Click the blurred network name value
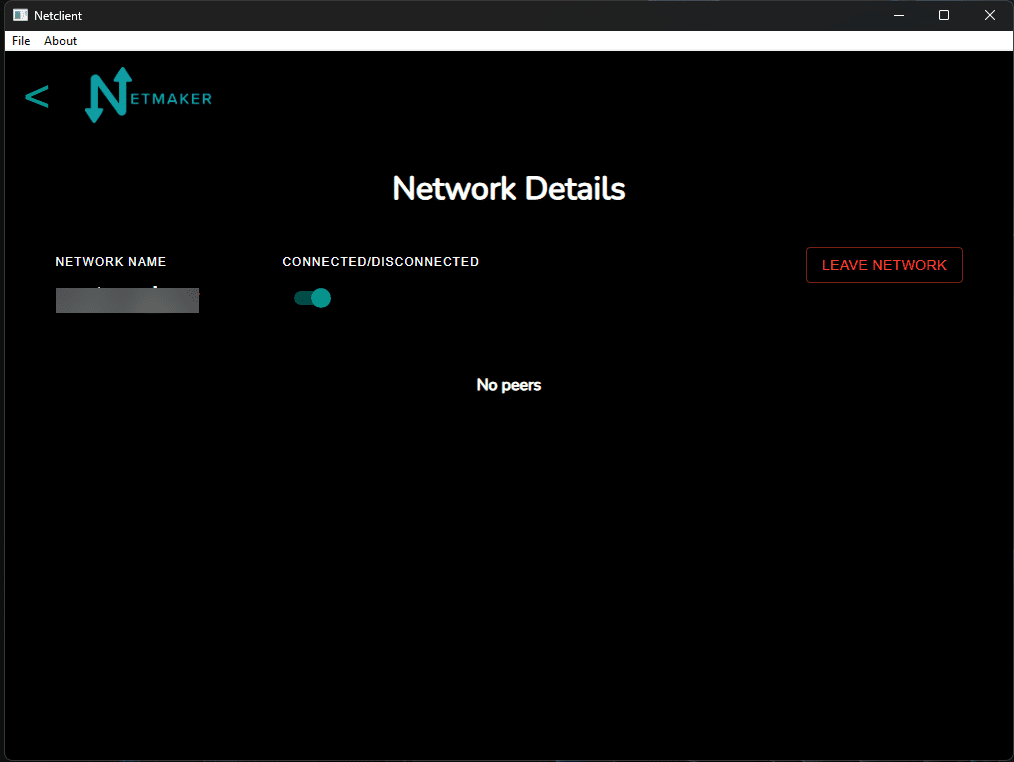This screenshot has width=1014, height=762. 127,299
